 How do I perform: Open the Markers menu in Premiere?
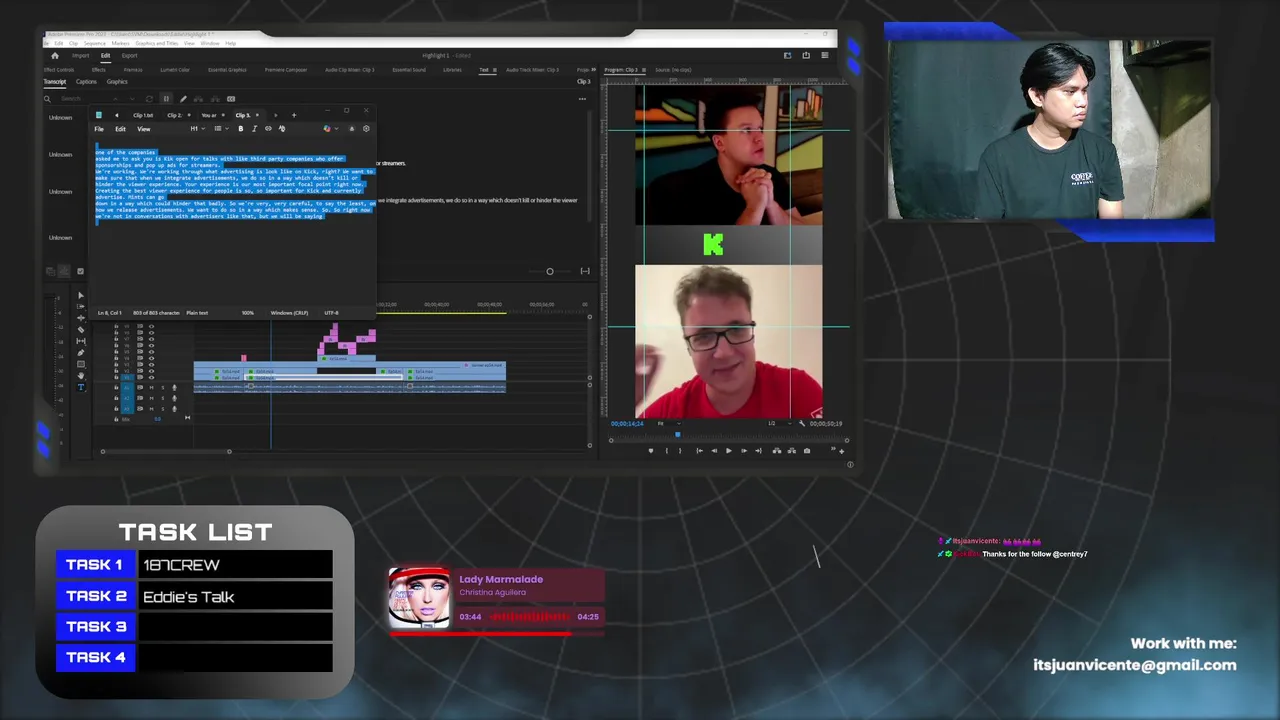(120, 43)
